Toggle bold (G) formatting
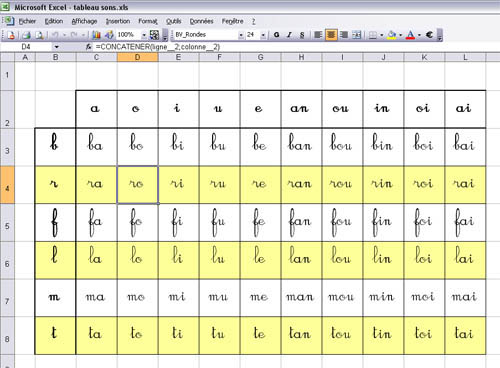 pos(276,35)
